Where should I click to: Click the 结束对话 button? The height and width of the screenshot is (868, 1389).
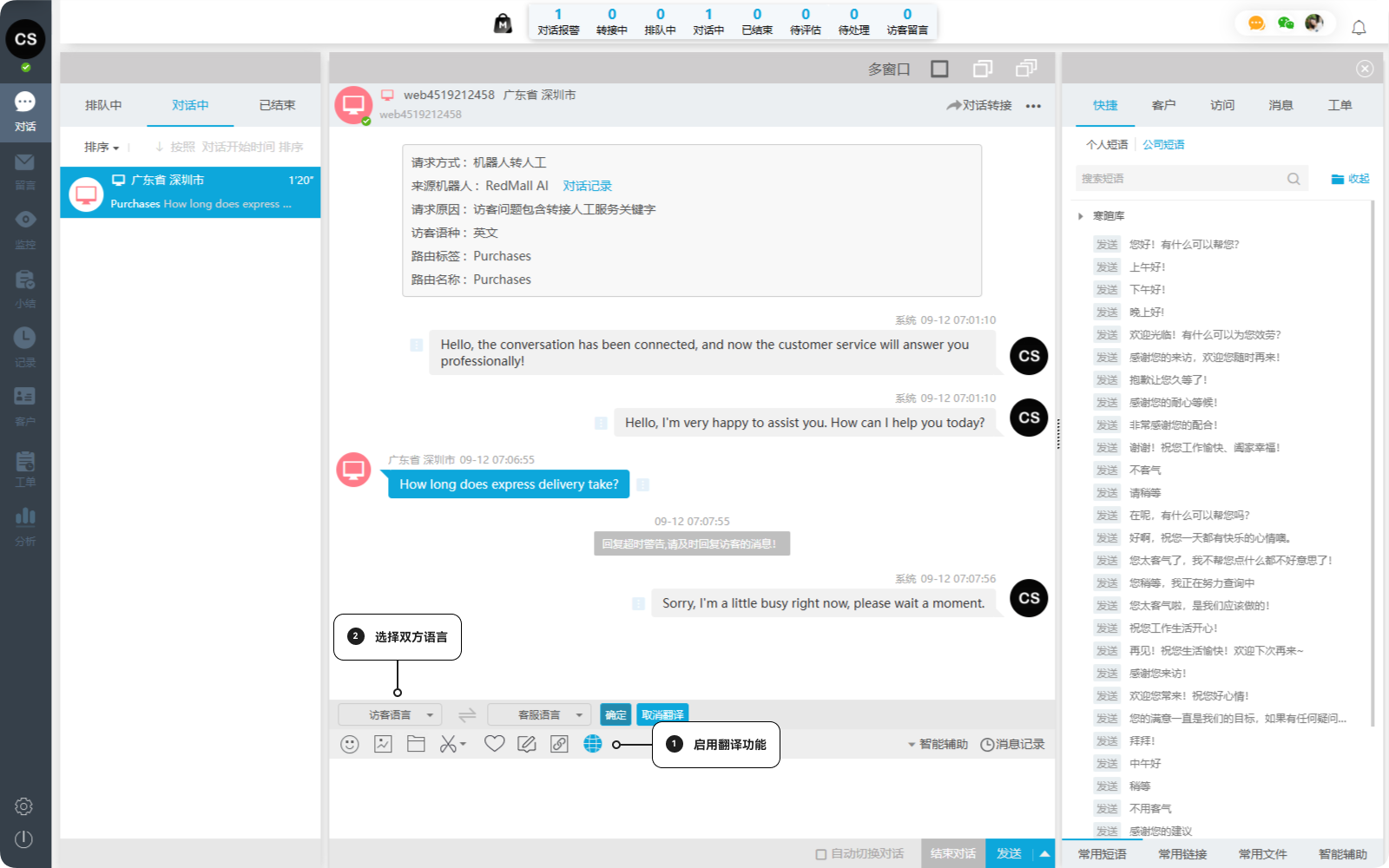click(952, 854)
